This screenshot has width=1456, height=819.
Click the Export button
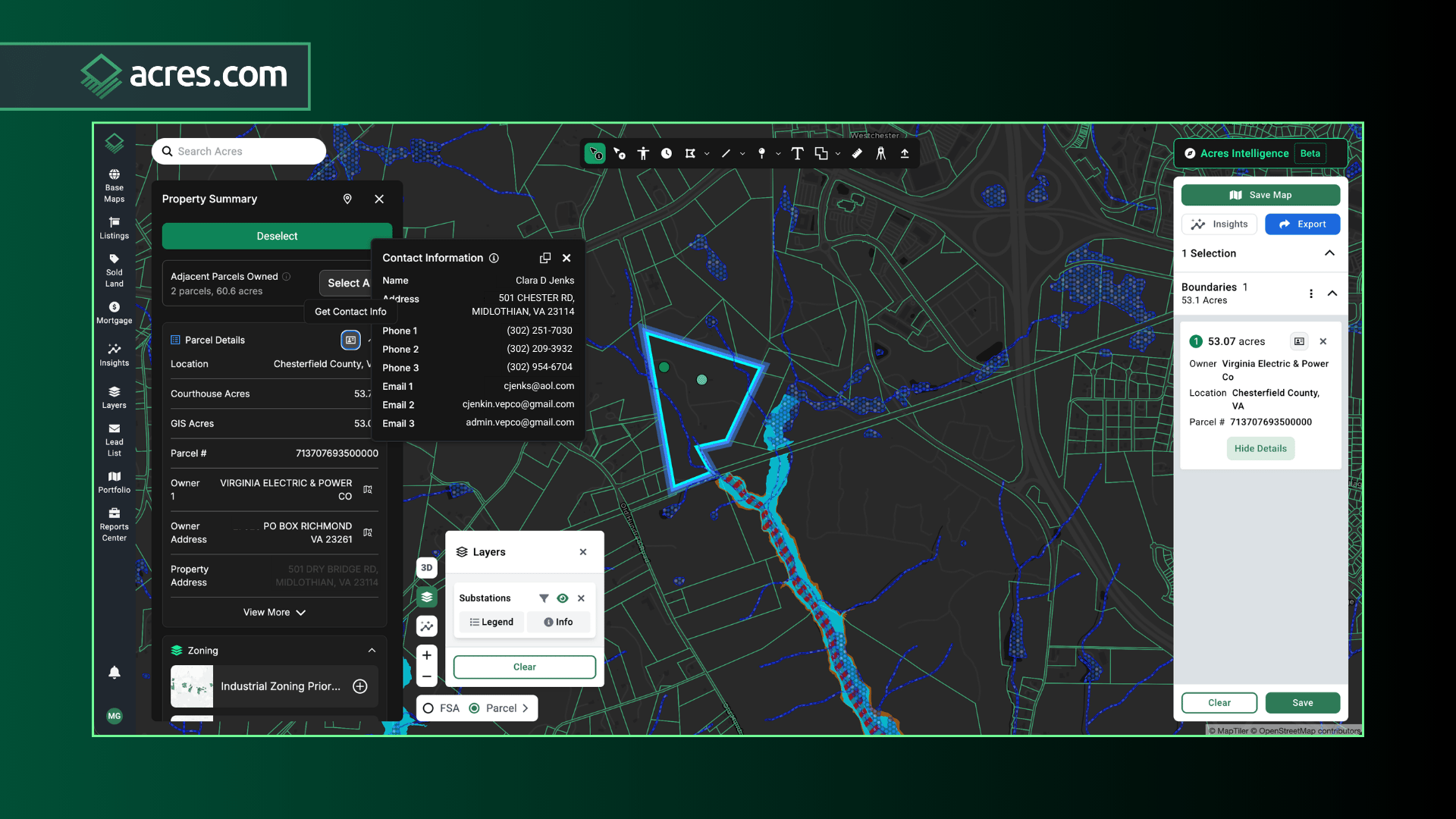pos(1302,224)
